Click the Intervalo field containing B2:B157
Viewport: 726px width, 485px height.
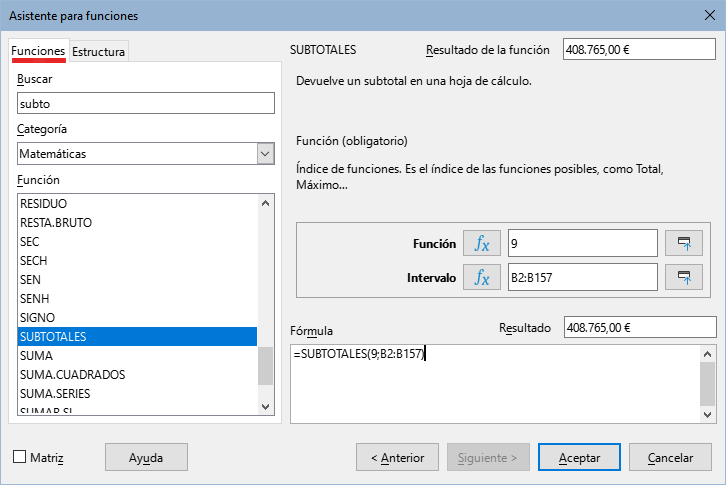tap(582, 277)
